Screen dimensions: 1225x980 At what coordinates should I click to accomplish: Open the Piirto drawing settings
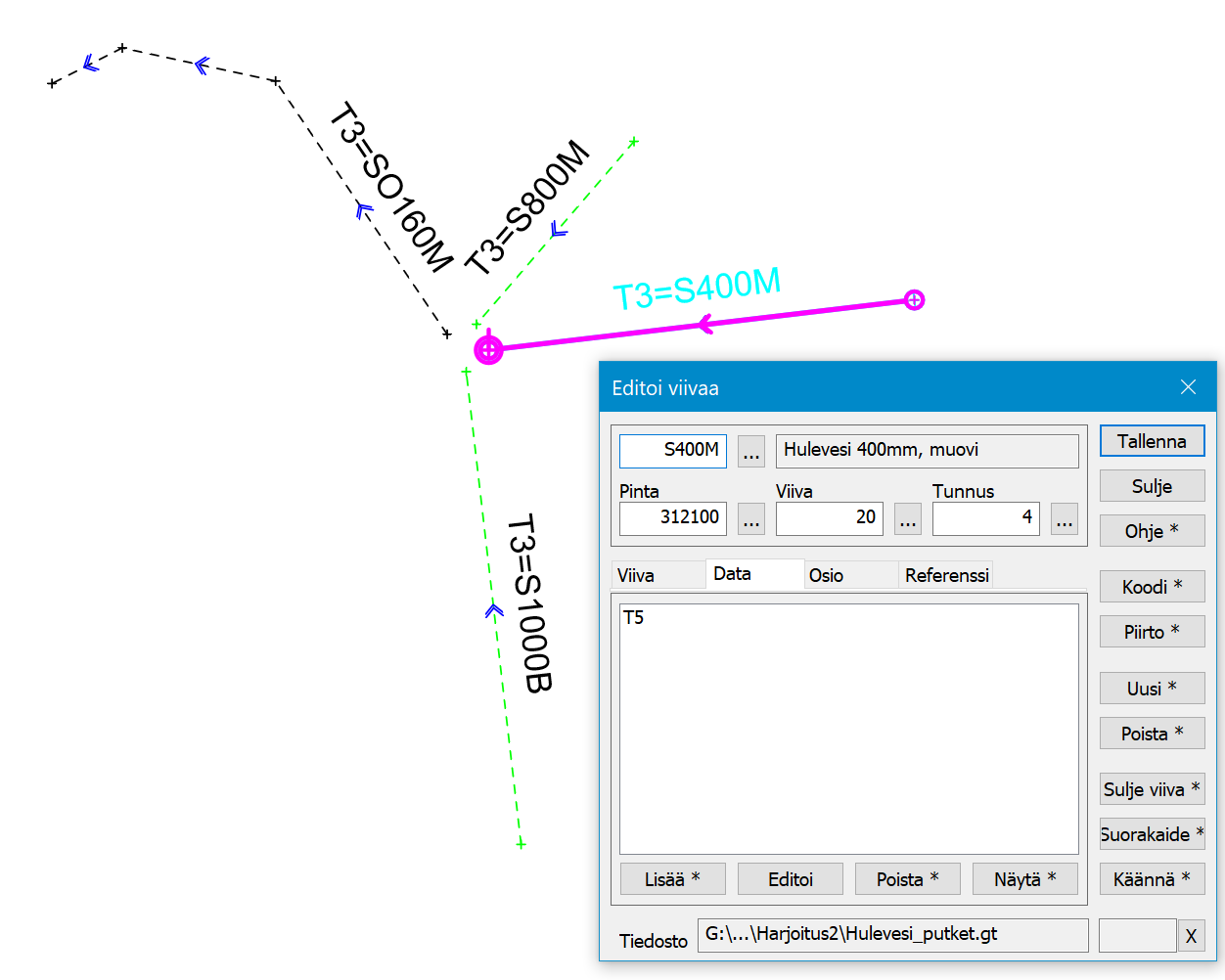point(1152,632)
